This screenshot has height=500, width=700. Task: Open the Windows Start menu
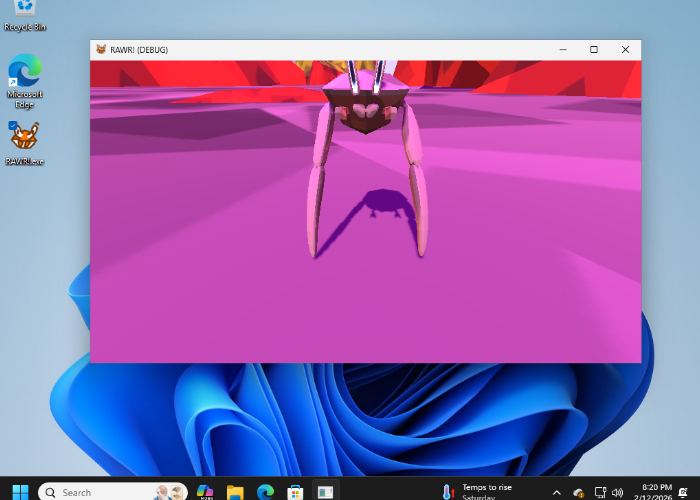tap(20, 492)
